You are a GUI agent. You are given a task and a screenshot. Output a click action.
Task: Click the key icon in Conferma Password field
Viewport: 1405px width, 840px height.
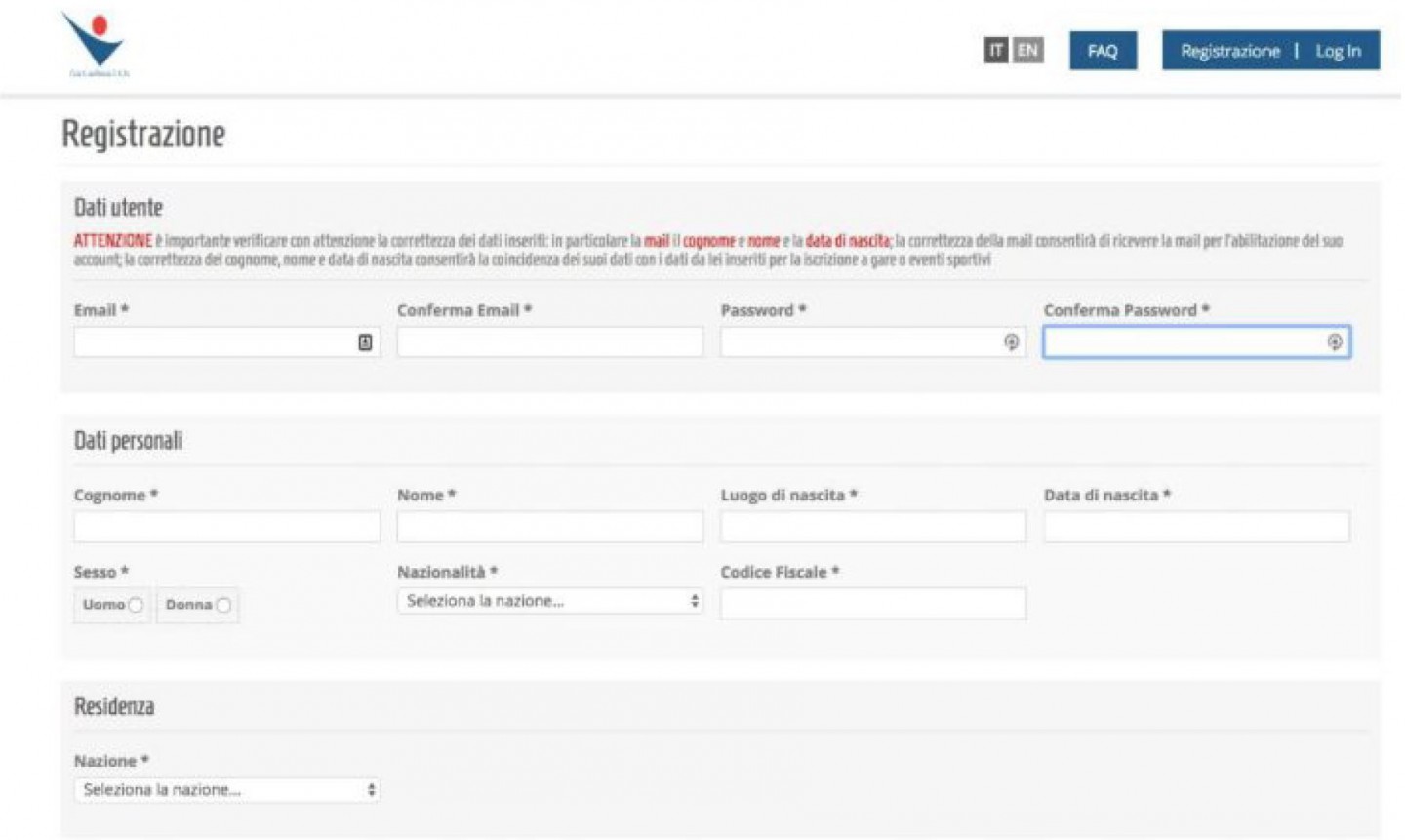[x=1334, y=342]
